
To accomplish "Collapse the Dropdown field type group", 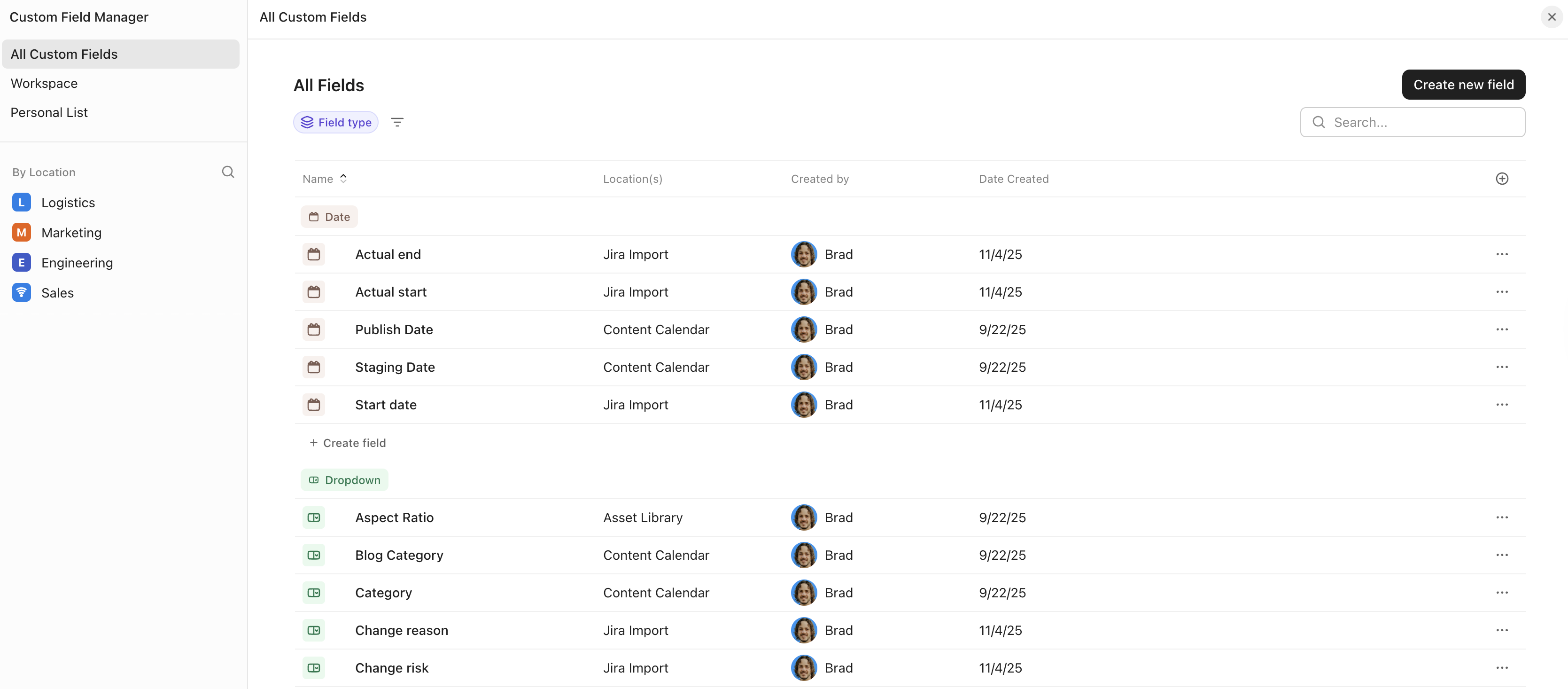I will pos(344,479).
